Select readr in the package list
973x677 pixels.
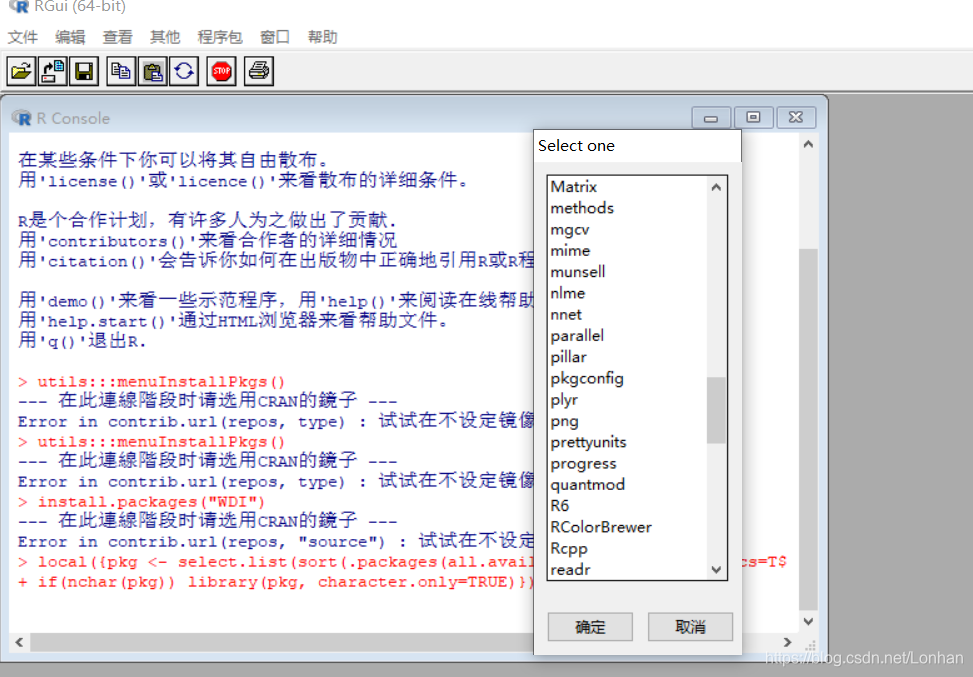(x=627, y=570)
